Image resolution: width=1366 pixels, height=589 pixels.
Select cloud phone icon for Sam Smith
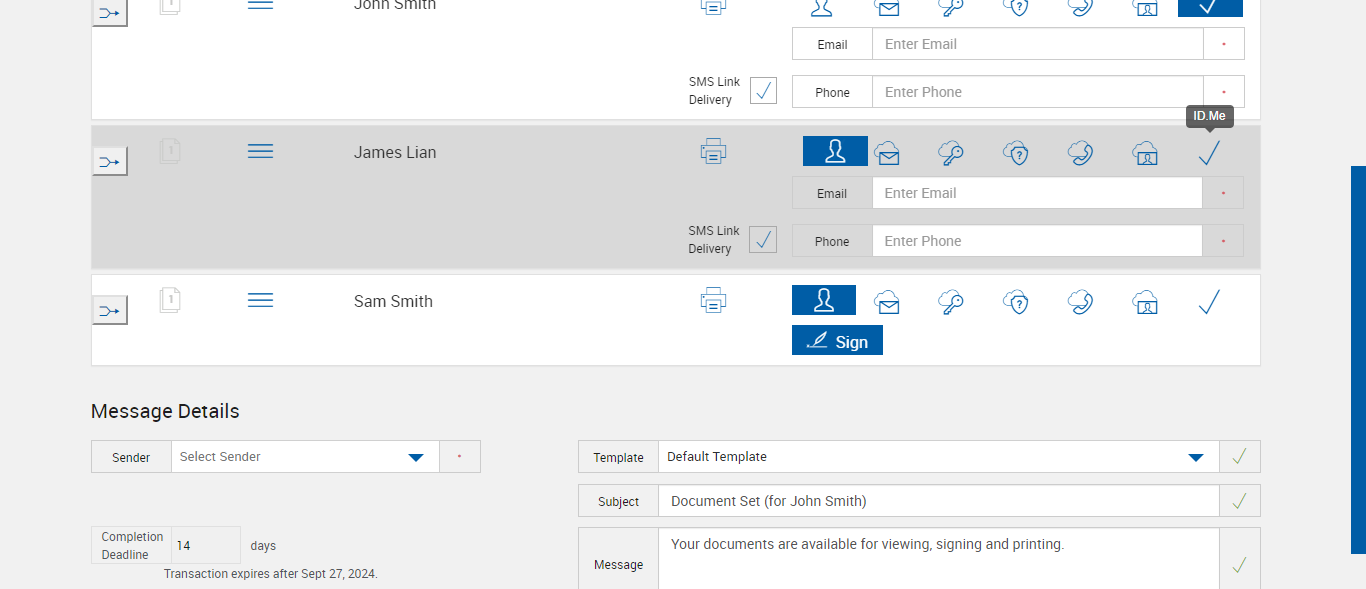click(x=1080, y=302)
